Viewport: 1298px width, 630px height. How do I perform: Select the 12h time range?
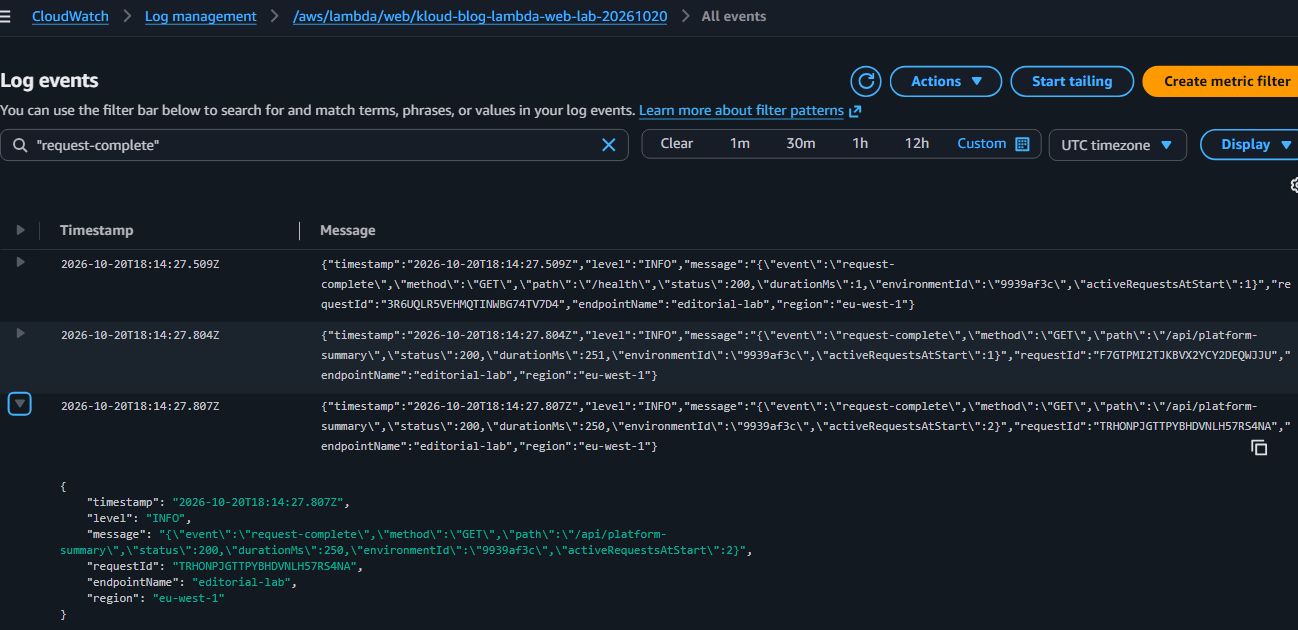[917, 144]
